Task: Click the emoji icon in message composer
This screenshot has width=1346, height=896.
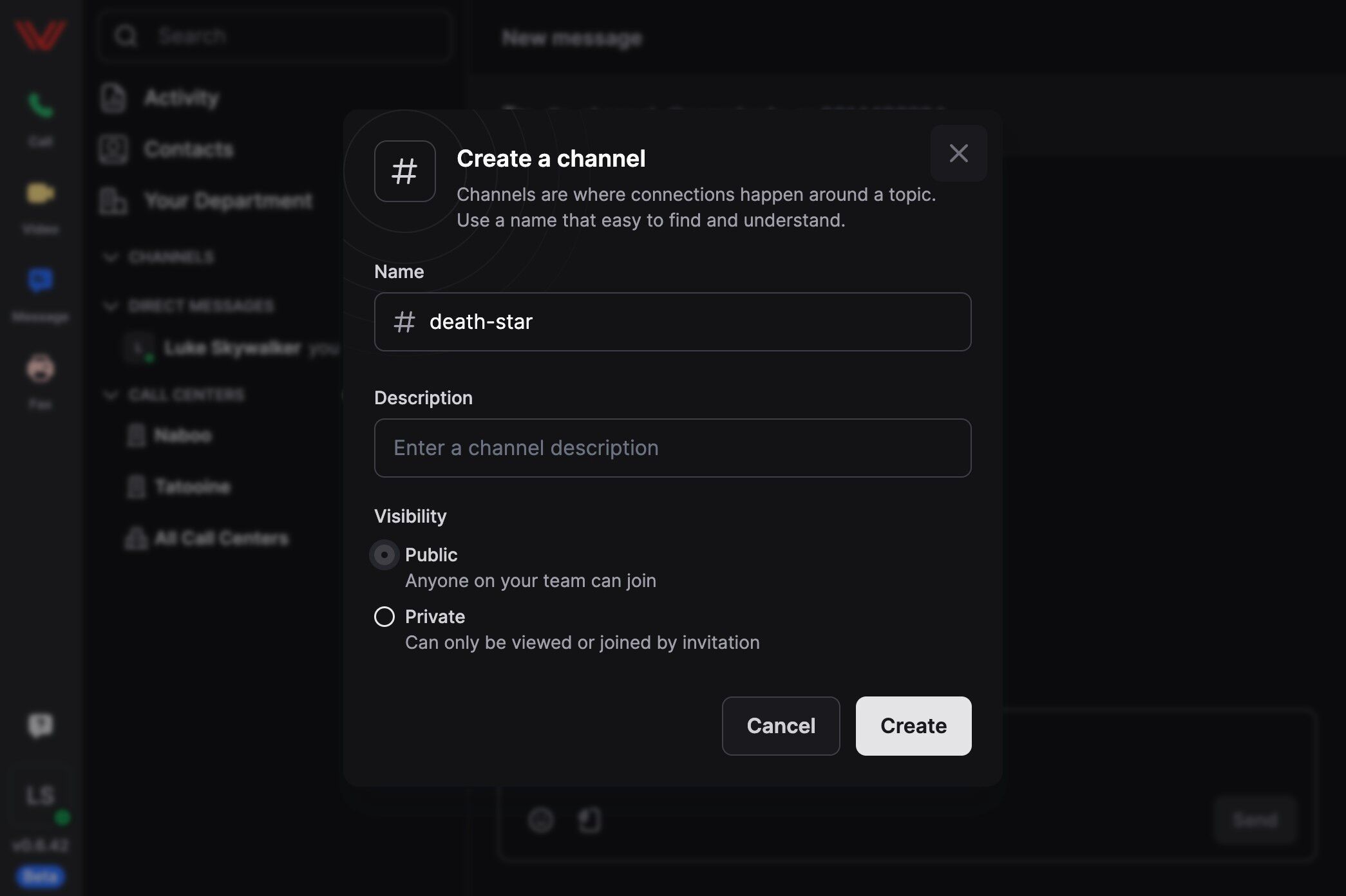Action: [x=541, y=820]
